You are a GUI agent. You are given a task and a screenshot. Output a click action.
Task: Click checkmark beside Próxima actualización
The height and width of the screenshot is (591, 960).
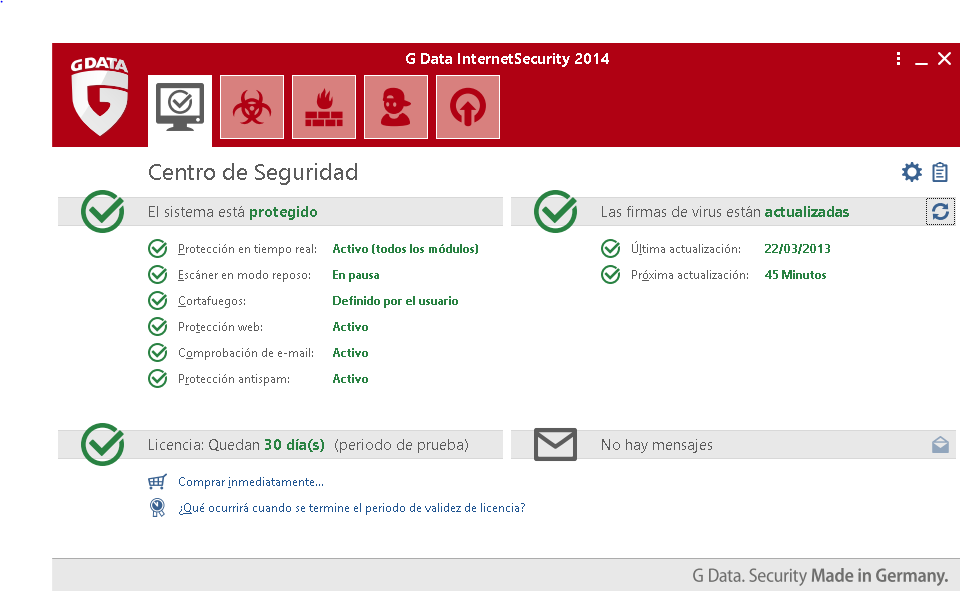pyautogui.click(x=610, y=274)
